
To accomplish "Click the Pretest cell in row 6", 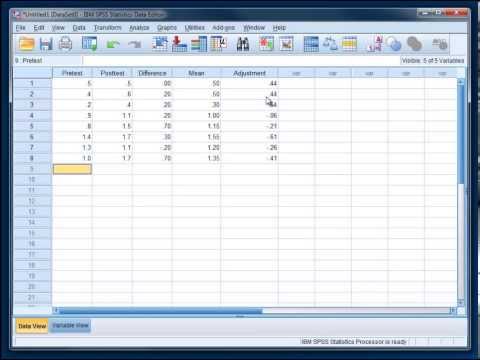I will click(x=72, y=137).
